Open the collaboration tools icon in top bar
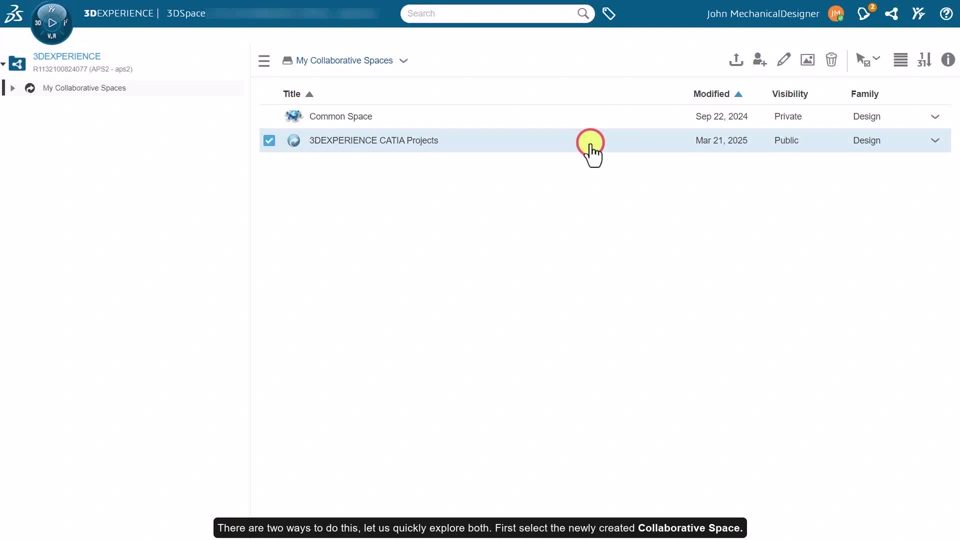The height and width of the screenshot is (540, 960). [918, 13]
